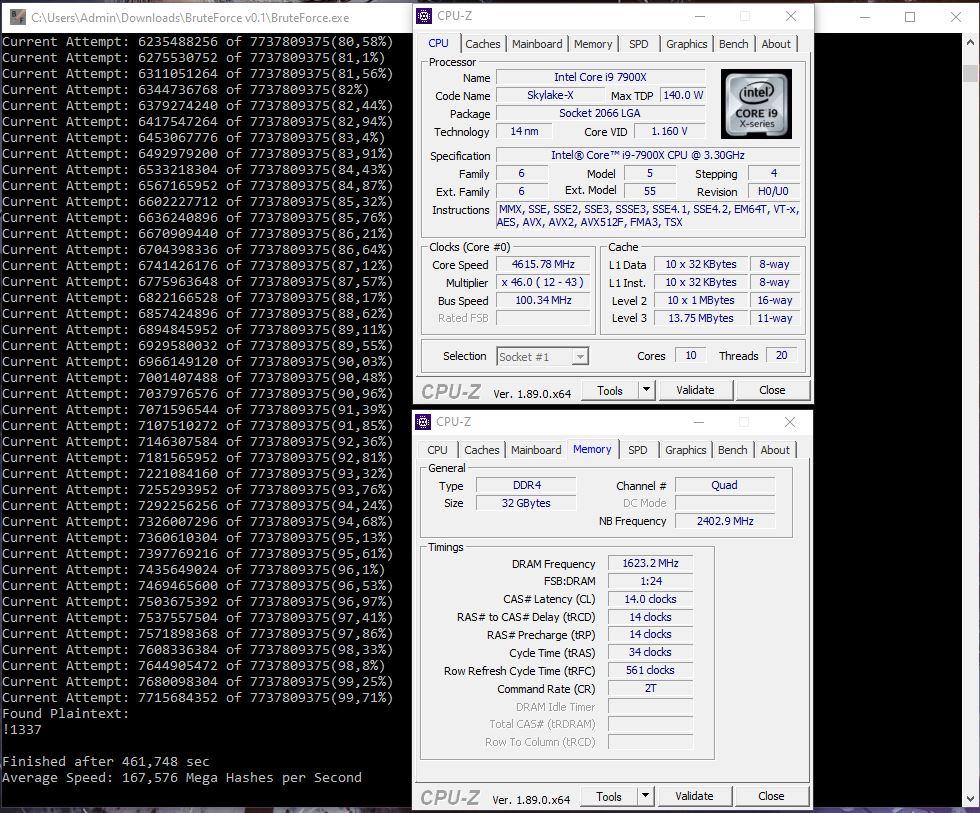Viewport: 980px width, 813px height.
Task: Click the Finished after 461,748 sec line
Action: click(106, 762)
